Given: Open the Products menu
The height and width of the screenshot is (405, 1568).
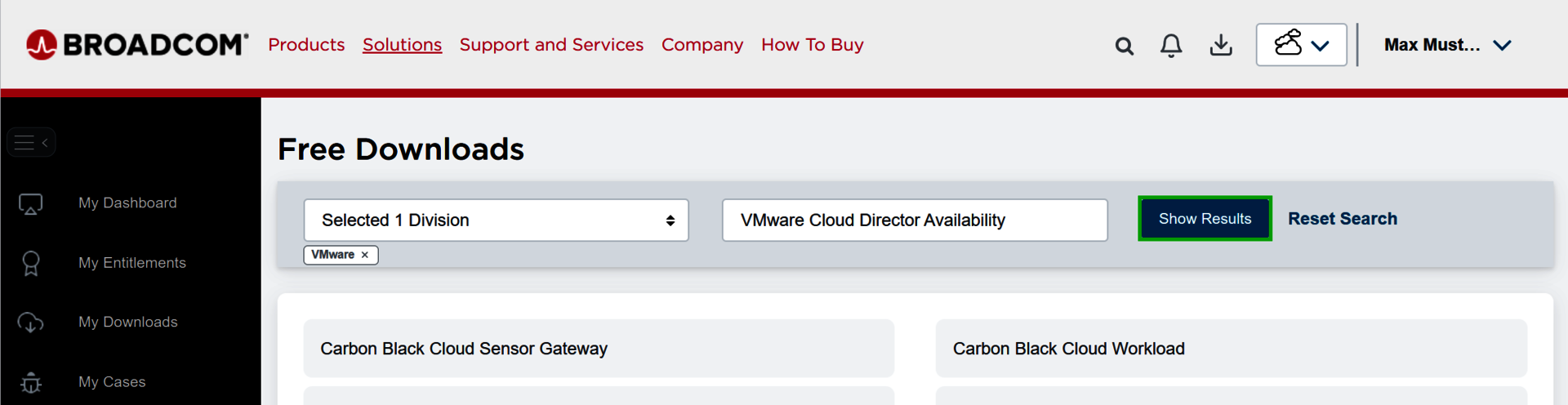Looking at the screenshot, I should (306, 45).
